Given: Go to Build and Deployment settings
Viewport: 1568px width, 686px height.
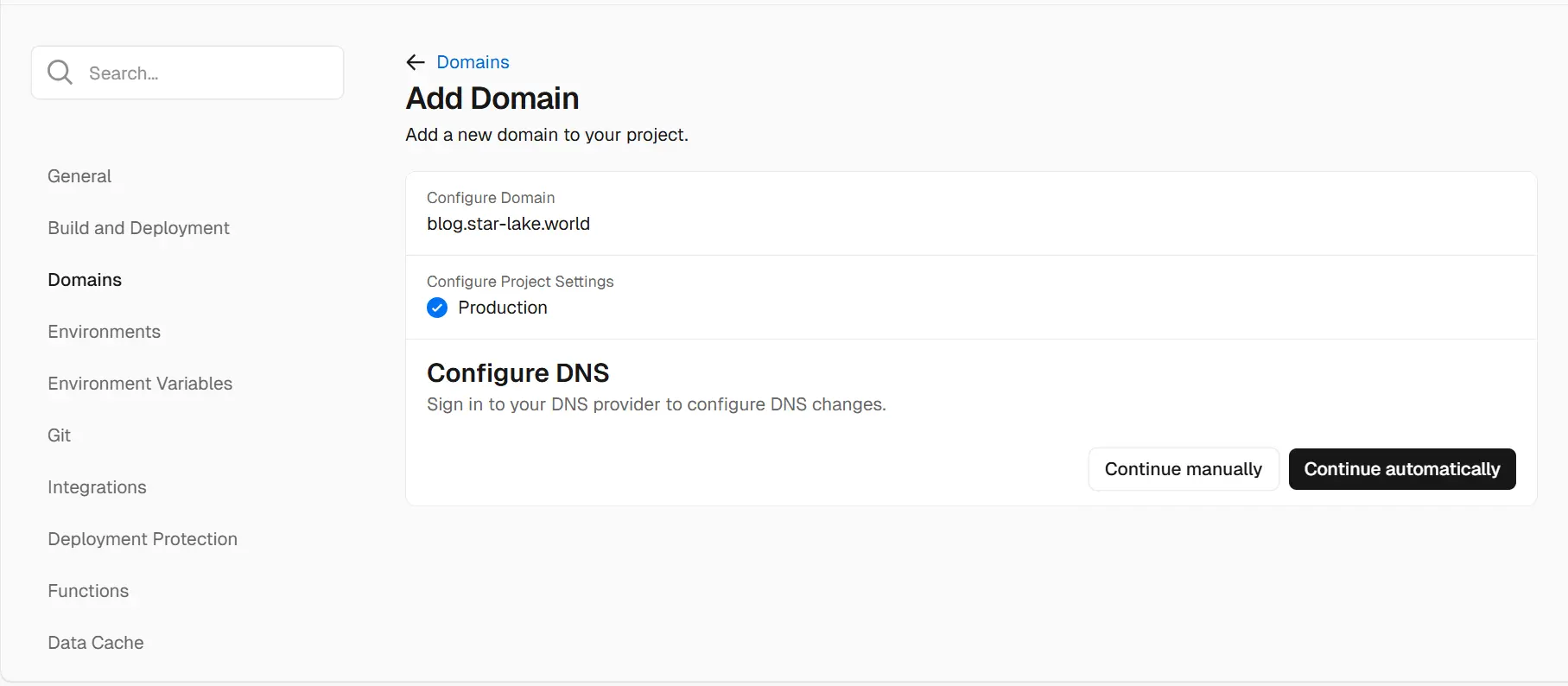Looking at the screenshot, I should pyautogui.click(x=138, y=228).
